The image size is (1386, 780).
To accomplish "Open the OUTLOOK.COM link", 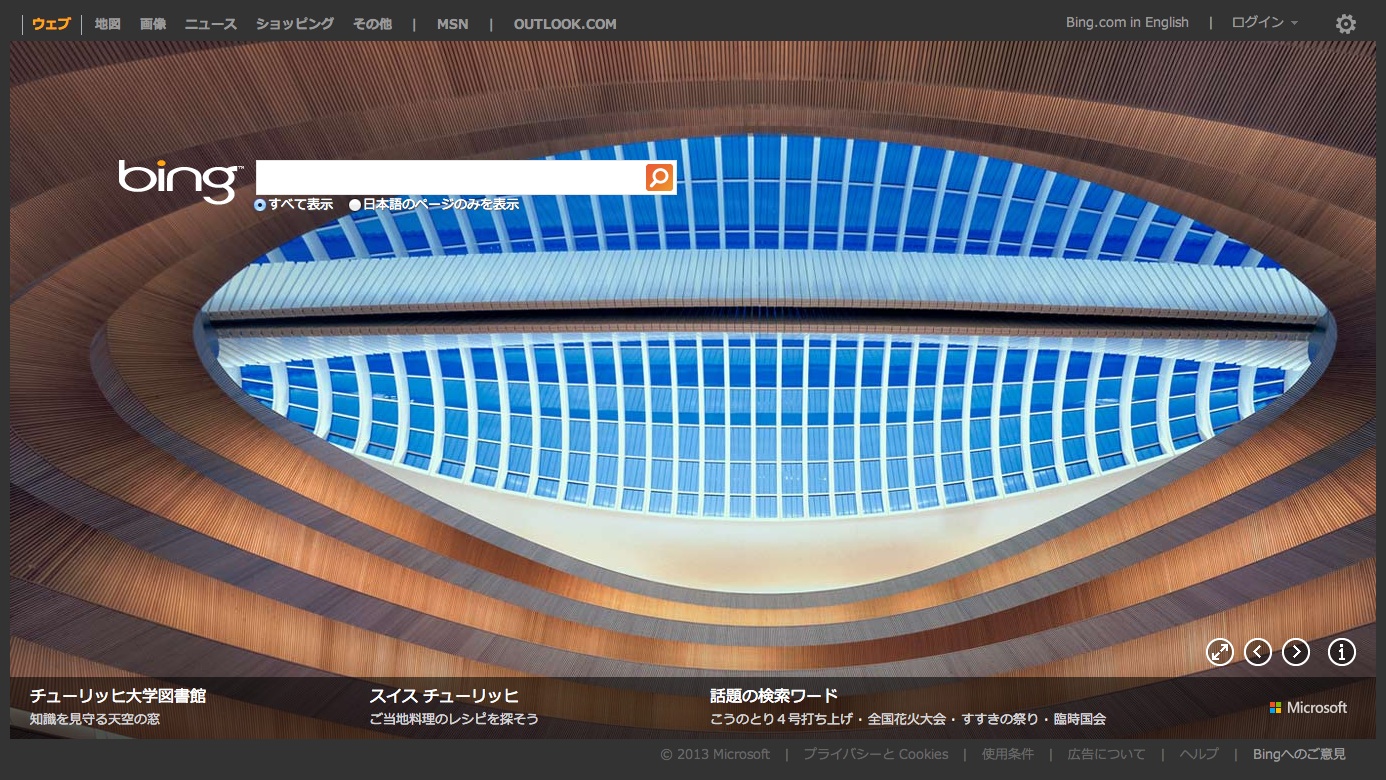I will [x=565, y=24].
